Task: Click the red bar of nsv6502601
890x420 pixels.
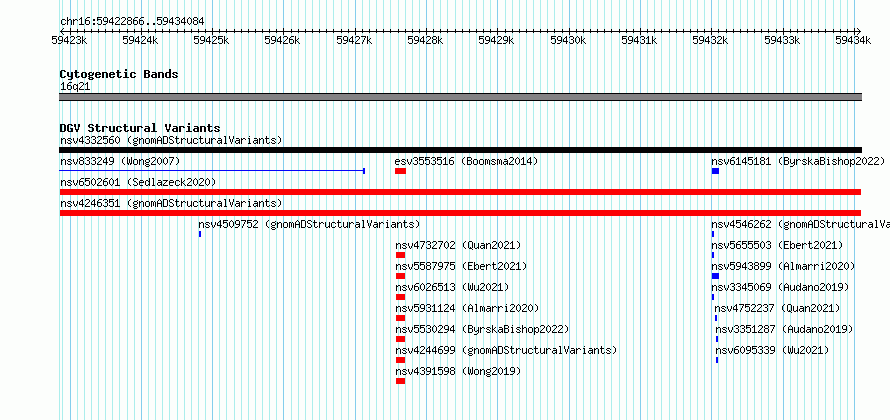Action: (460, 192)
